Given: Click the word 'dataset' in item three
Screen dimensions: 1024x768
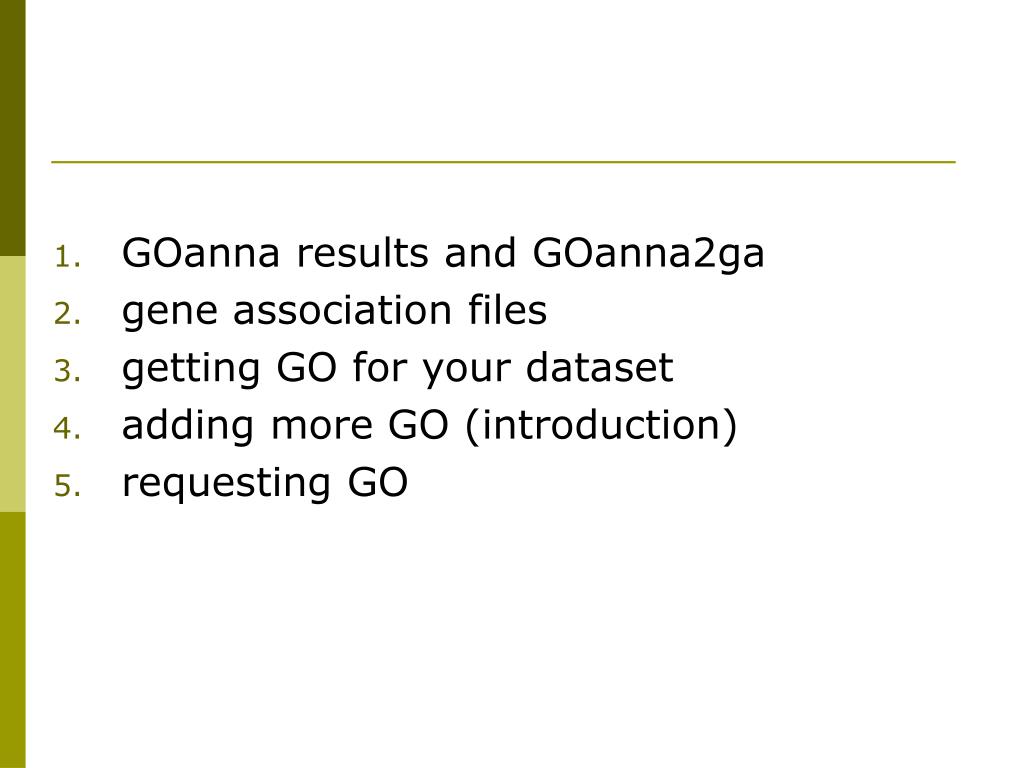Looking at the screenshot, I should (599, 368).
